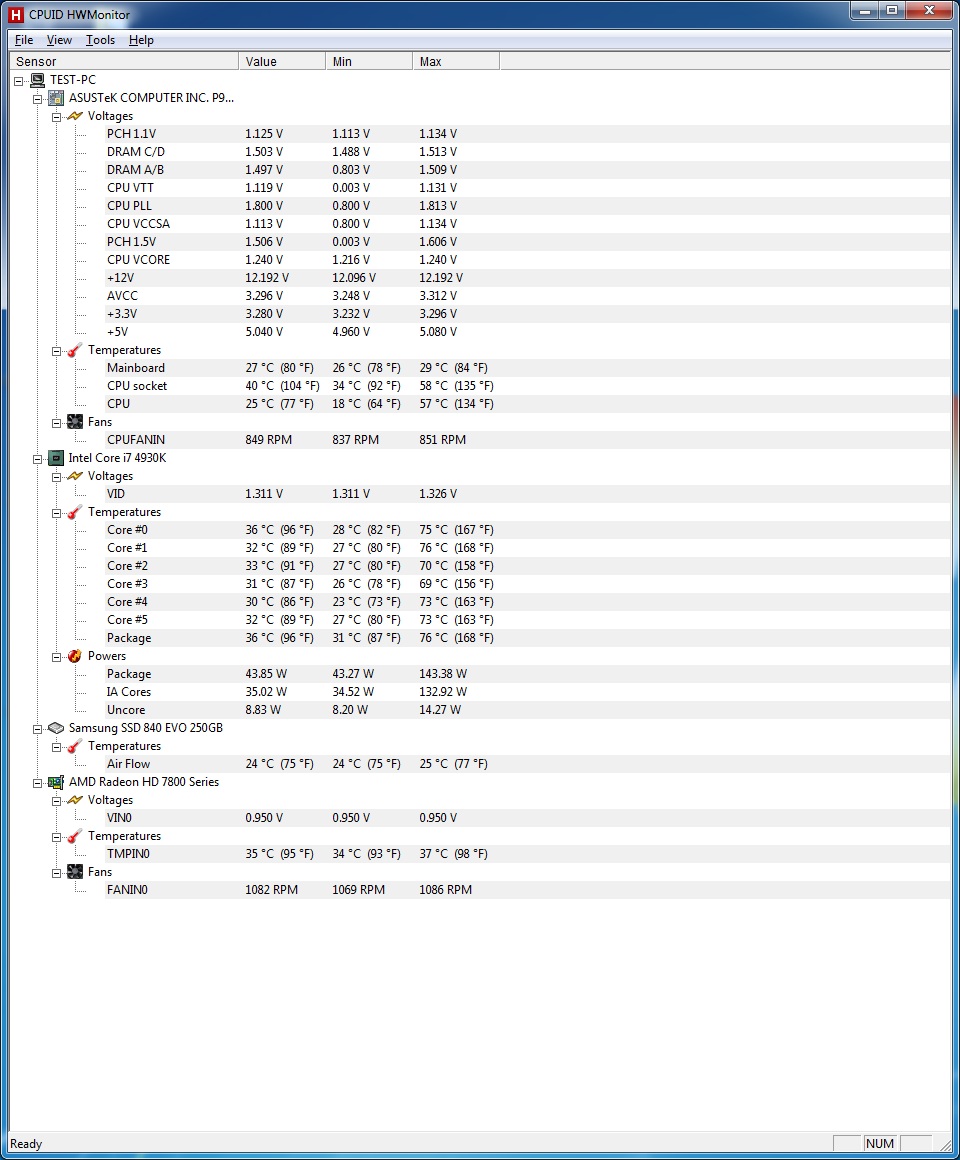This screenshot has height=1160, width=960.
Task: Collapse the AMD Radeon Fans group
Action: pos(56,873)
